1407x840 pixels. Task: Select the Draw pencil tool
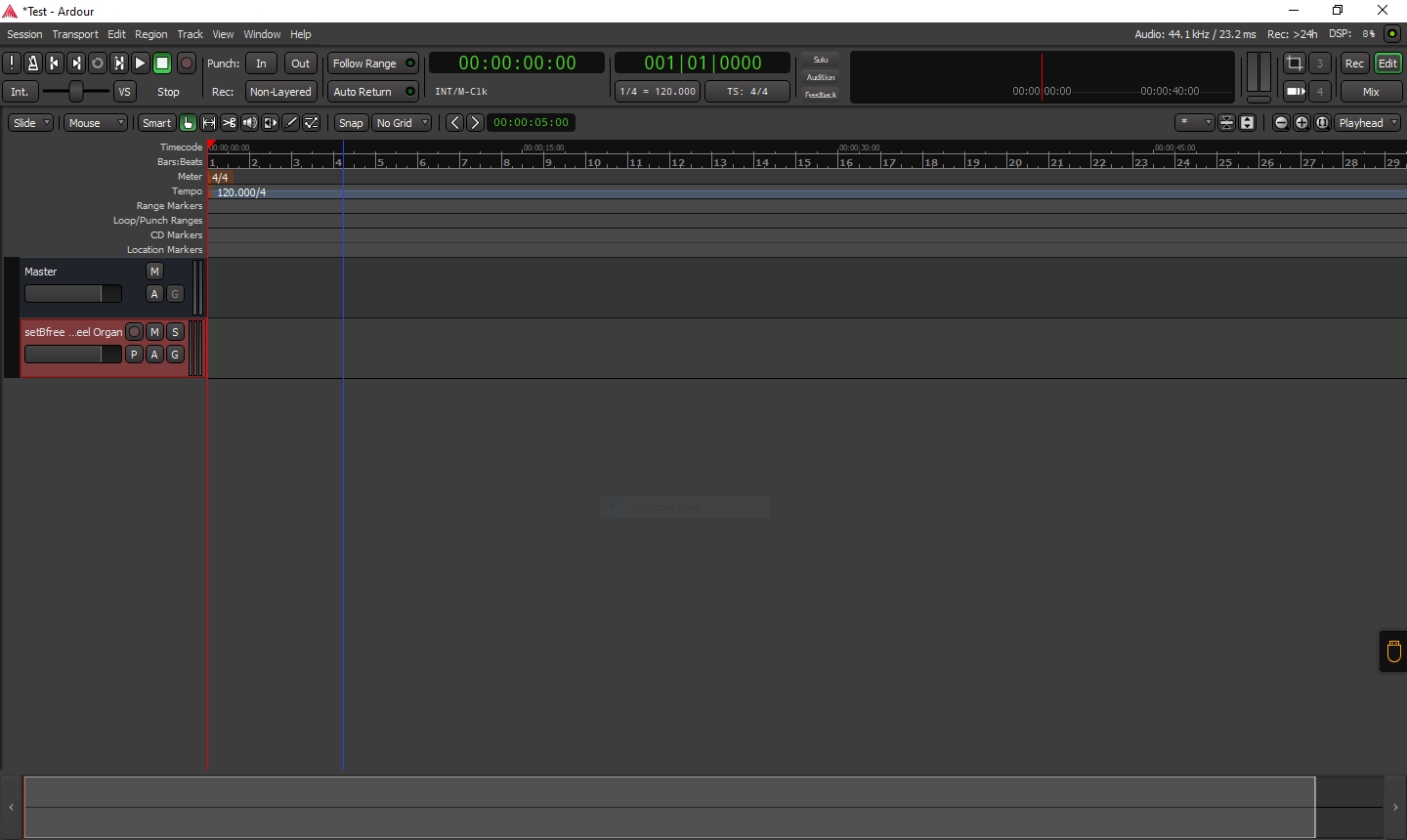290,123
